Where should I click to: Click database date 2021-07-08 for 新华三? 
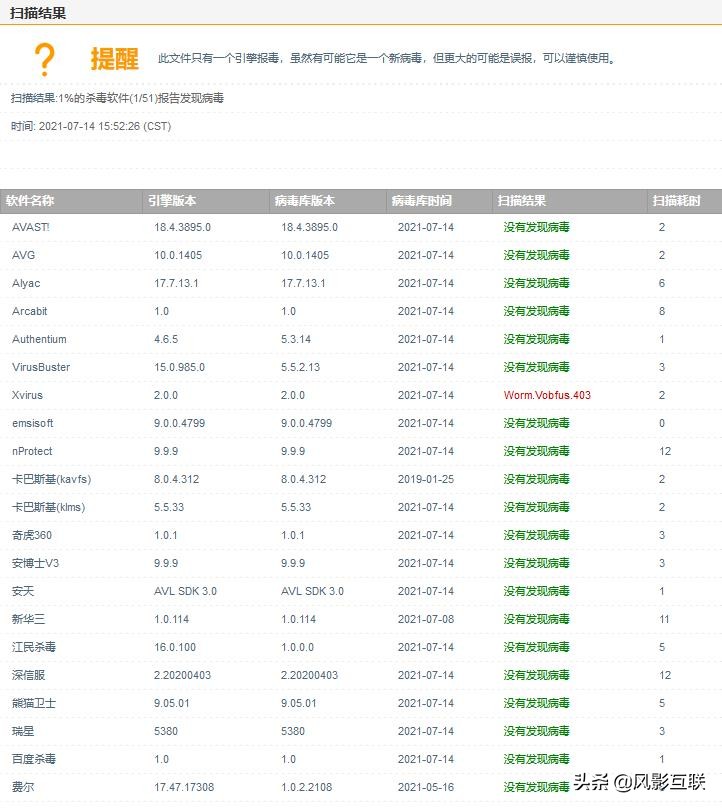[x=426, y=619]
